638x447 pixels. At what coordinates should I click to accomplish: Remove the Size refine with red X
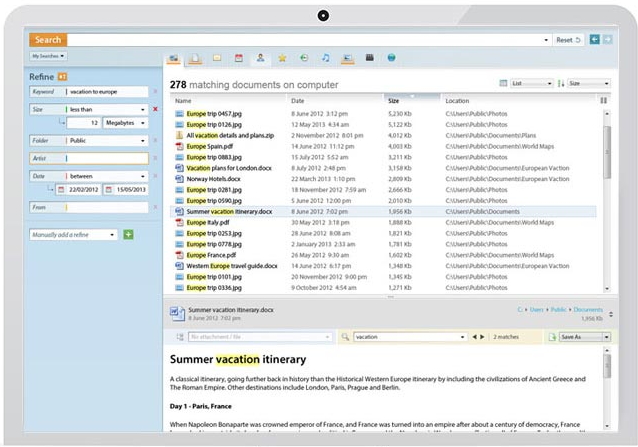tap(155, 109)
